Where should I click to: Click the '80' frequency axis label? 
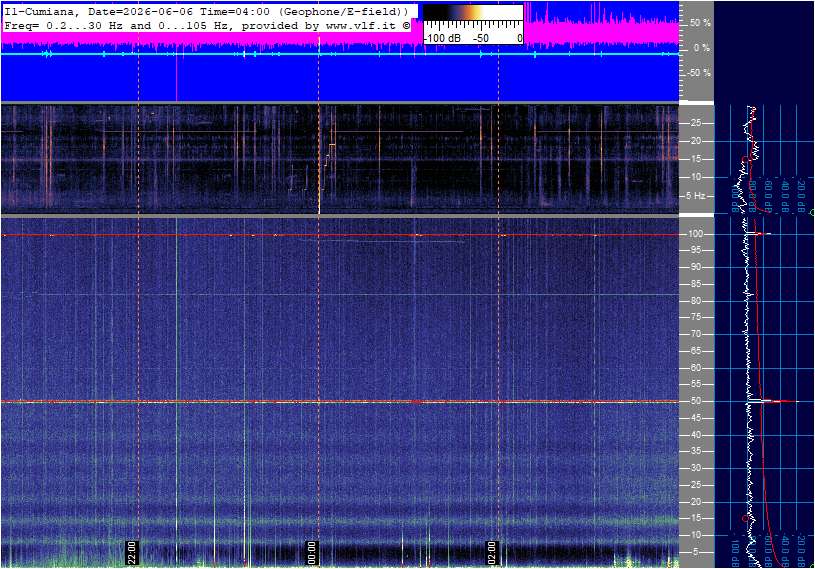click(x=695, y=301)
